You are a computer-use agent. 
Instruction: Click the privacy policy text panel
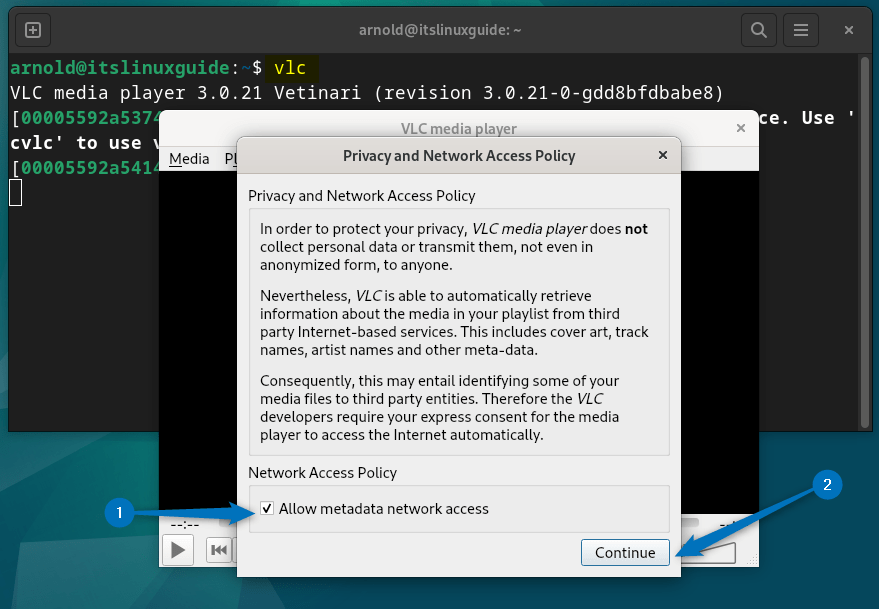[458, 332]
